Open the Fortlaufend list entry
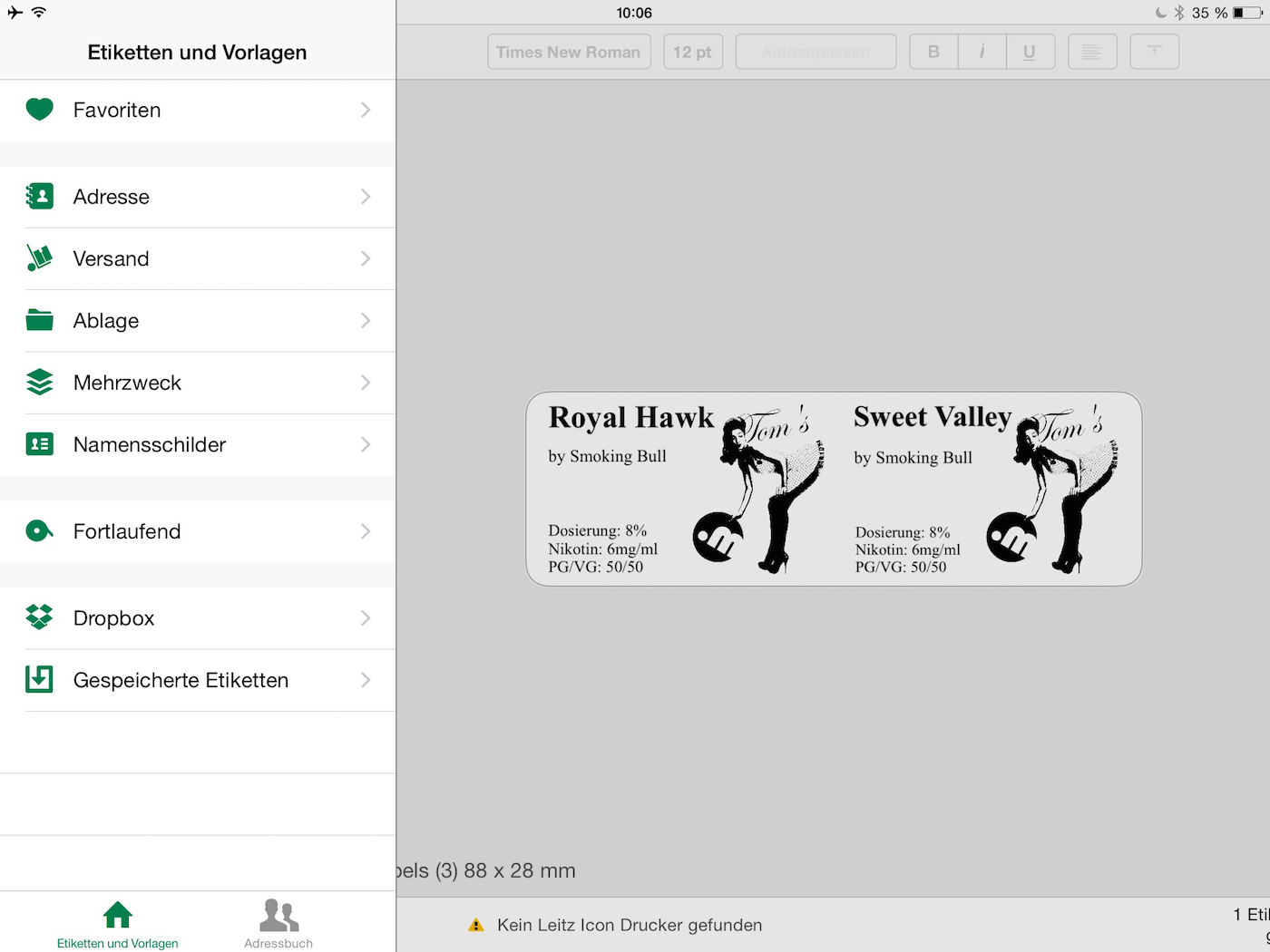The width and height of the screenshot is (1270, 952). tap(198, 531)
